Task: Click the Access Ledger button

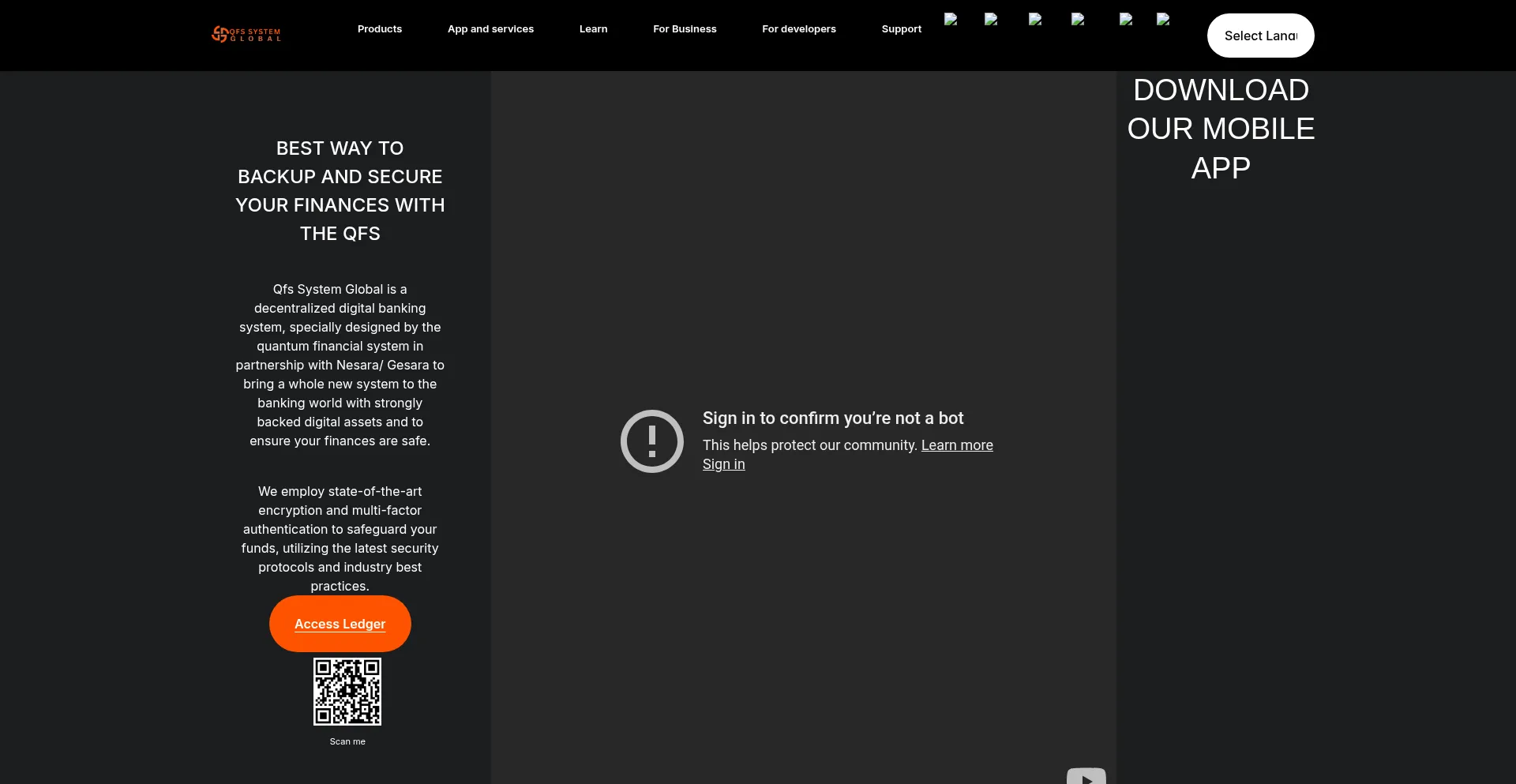Action: pyautogui.click(x=340, y=624)
